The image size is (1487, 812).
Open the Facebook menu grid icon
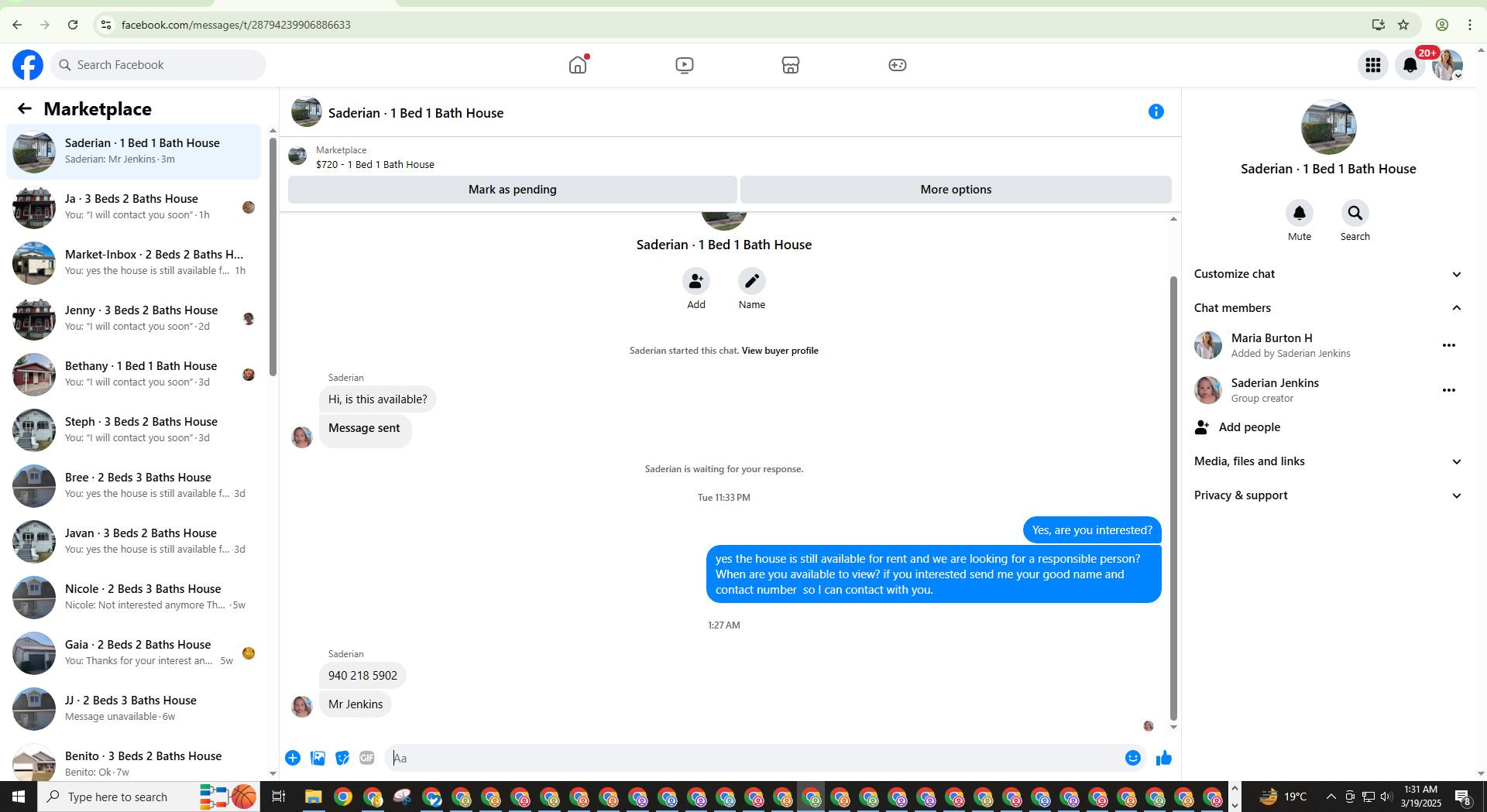pyautogui.click(x=1372, y=65)
